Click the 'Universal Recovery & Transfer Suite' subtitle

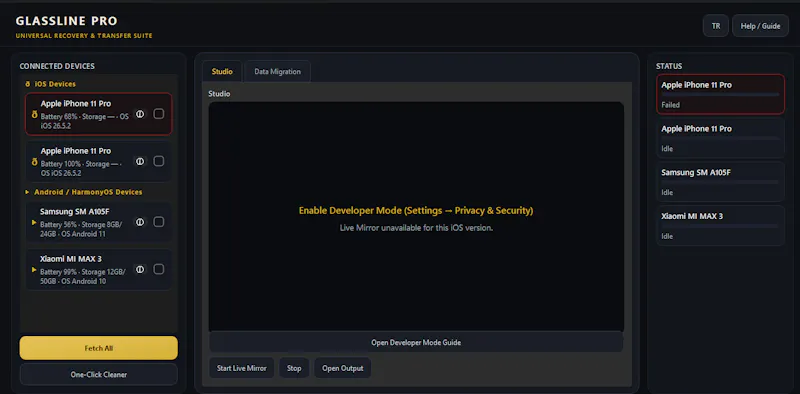(84, 36)
